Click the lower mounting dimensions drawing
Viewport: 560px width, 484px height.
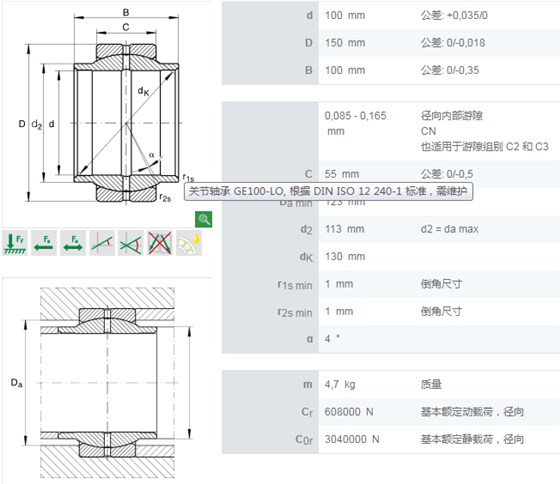(x=102, y=382)
